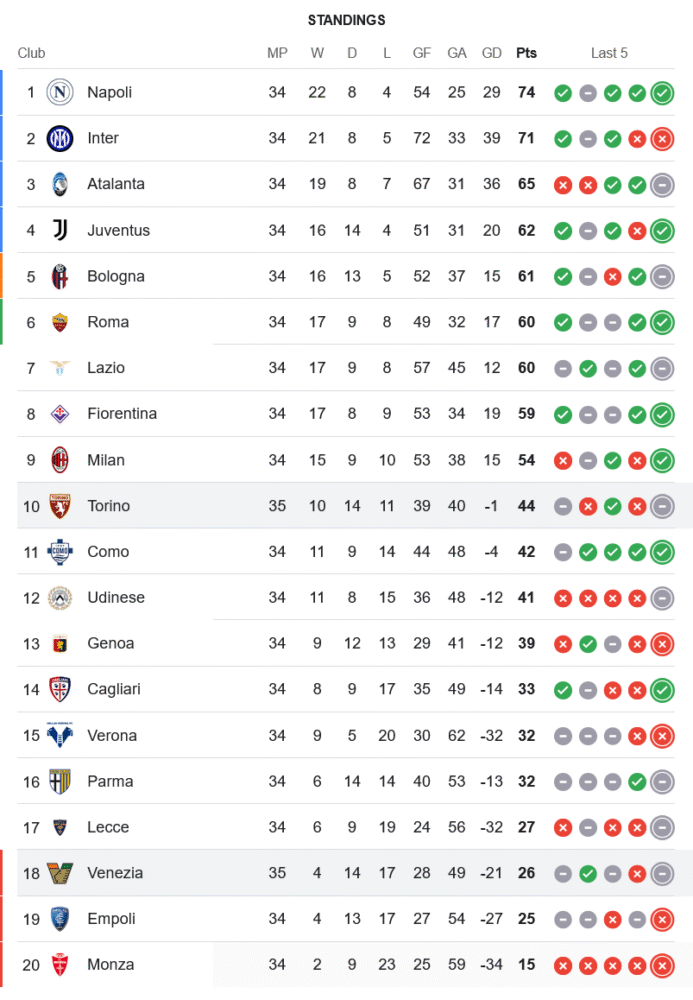The height and width of the screenshot is (1000, 693).
Task: Click the Lazio team name
Action: (106, 368)
